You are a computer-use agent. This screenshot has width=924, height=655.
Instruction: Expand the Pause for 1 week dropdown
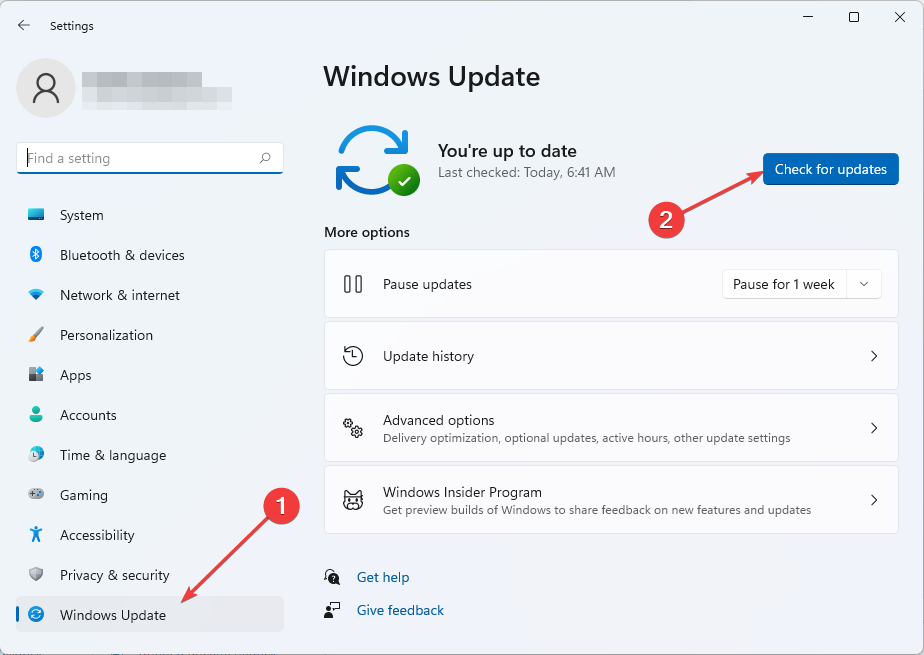coord(863,284)
